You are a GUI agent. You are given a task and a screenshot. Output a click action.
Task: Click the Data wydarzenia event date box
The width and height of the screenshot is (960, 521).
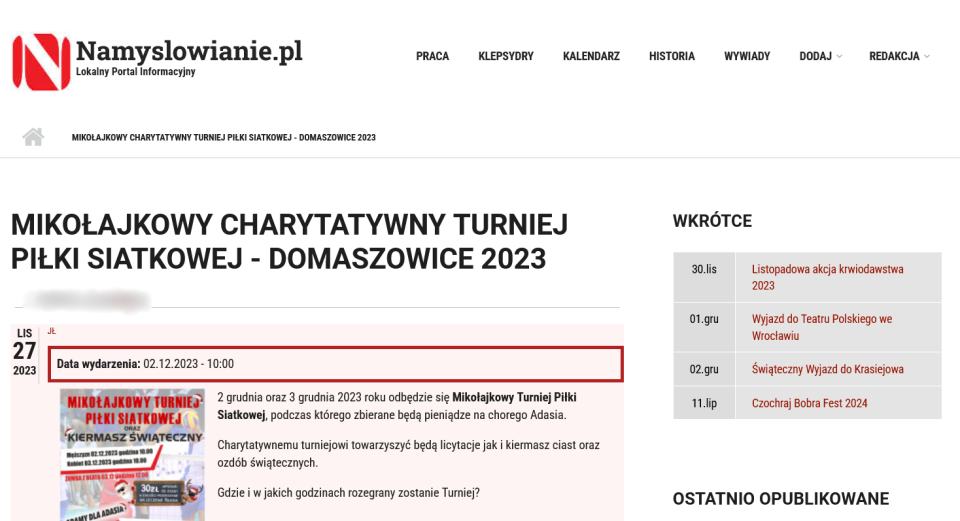(335, 364)
